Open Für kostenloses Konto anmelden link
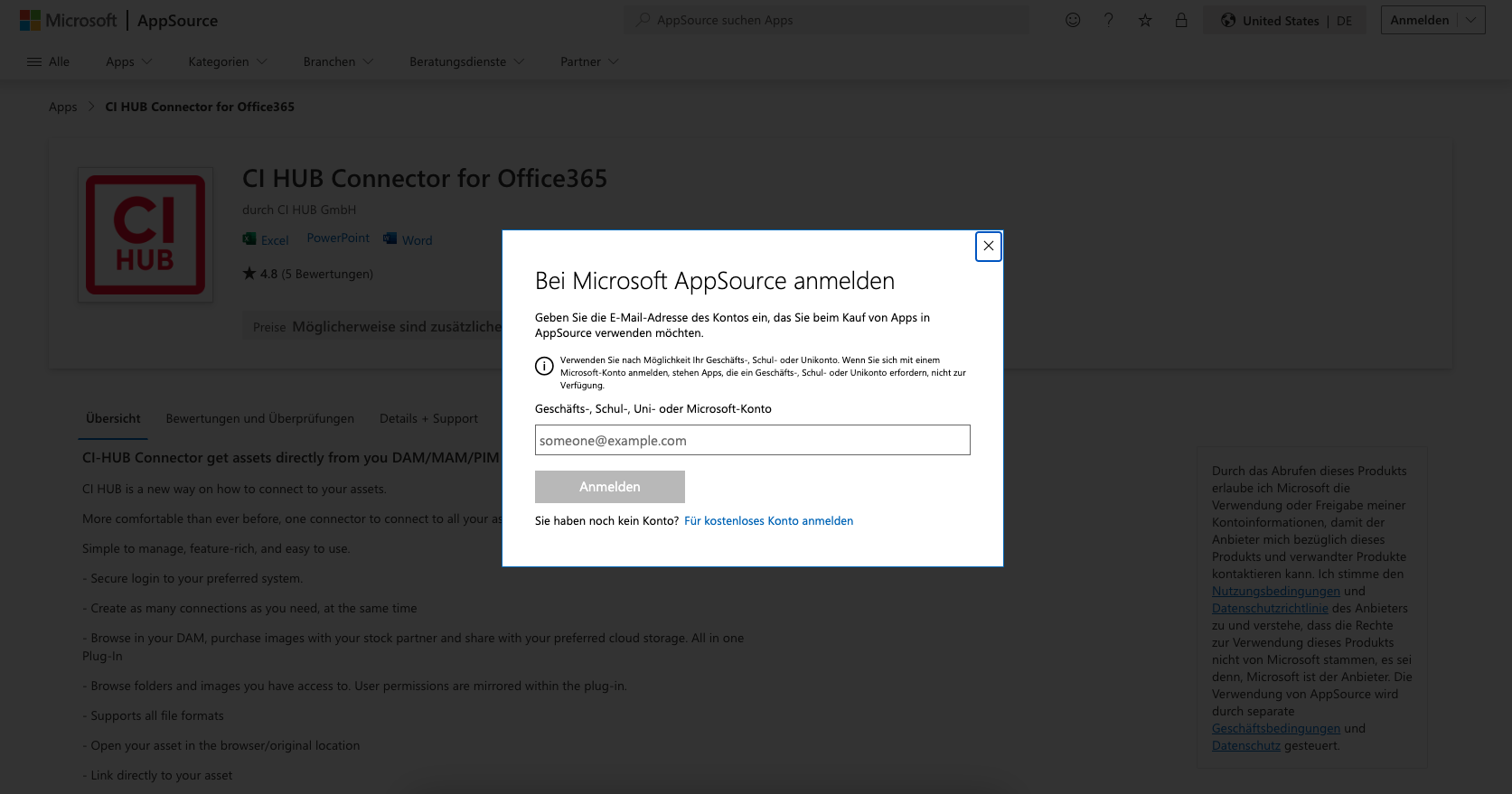Screen dimensions: 1512x794 [x=768, y=520]
